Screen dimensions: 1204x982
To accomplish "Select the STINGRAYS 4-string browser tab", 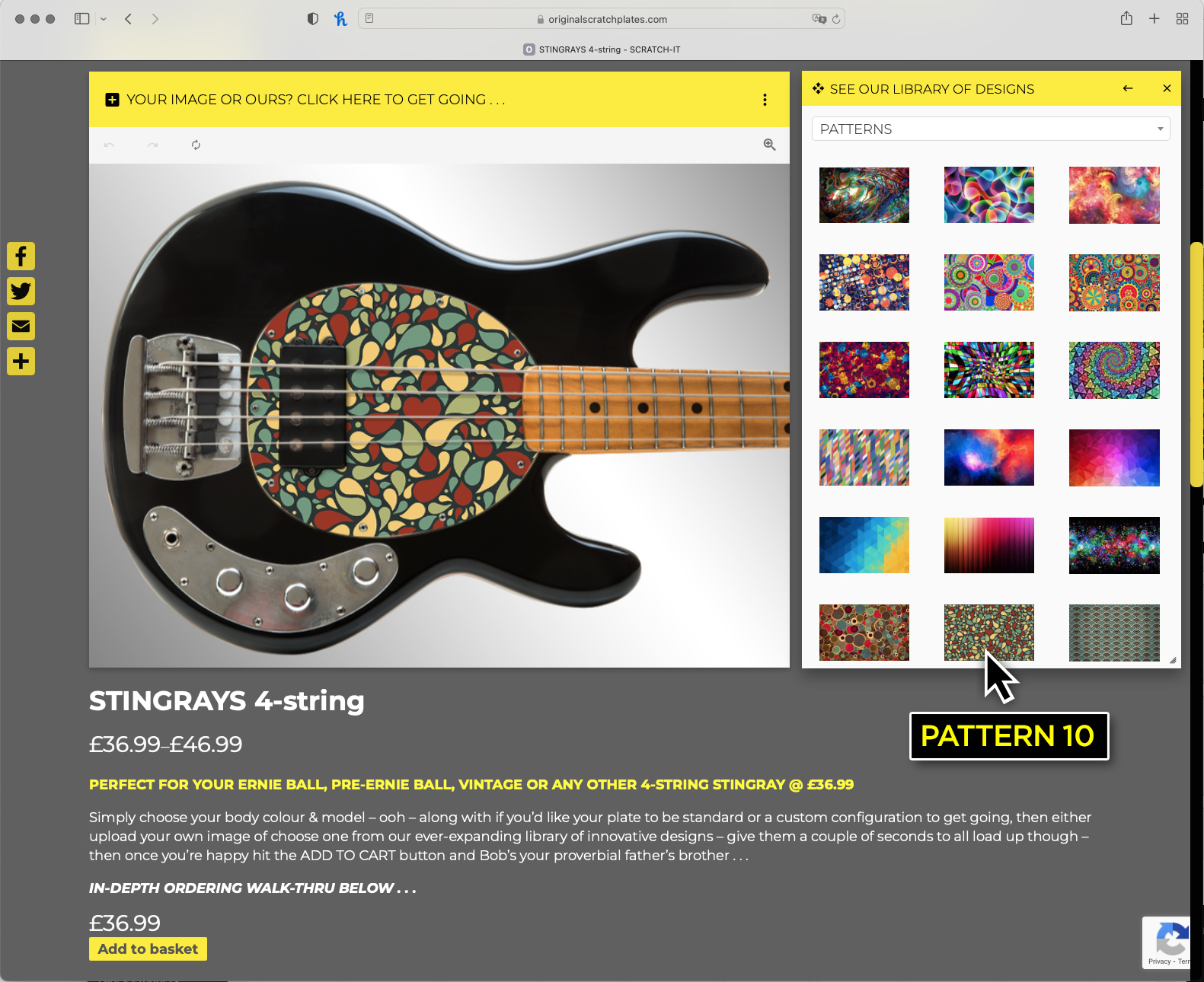I will [x=602, y=49].
